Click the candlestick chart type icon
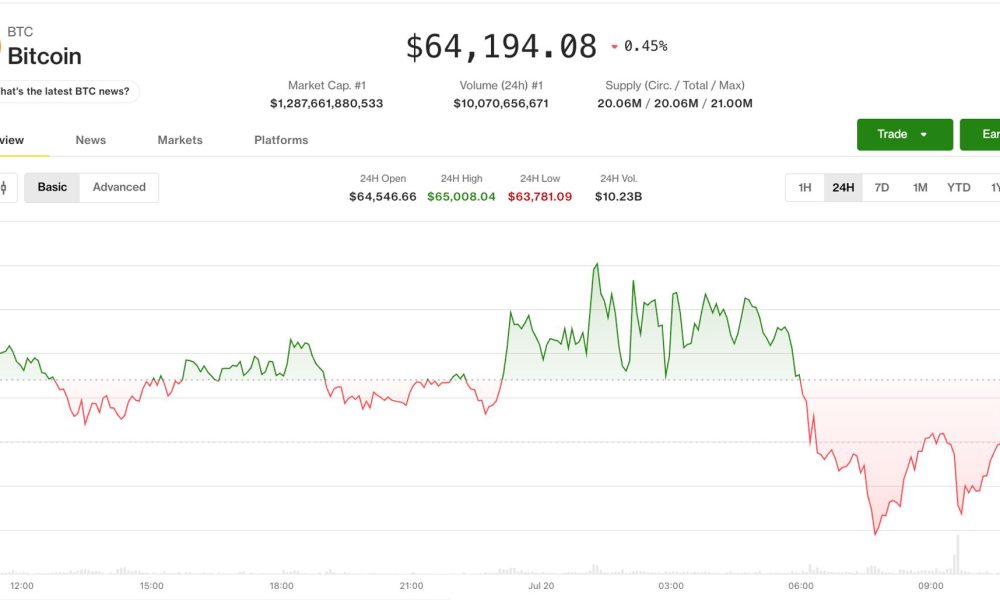 click(x=5, y=187)
